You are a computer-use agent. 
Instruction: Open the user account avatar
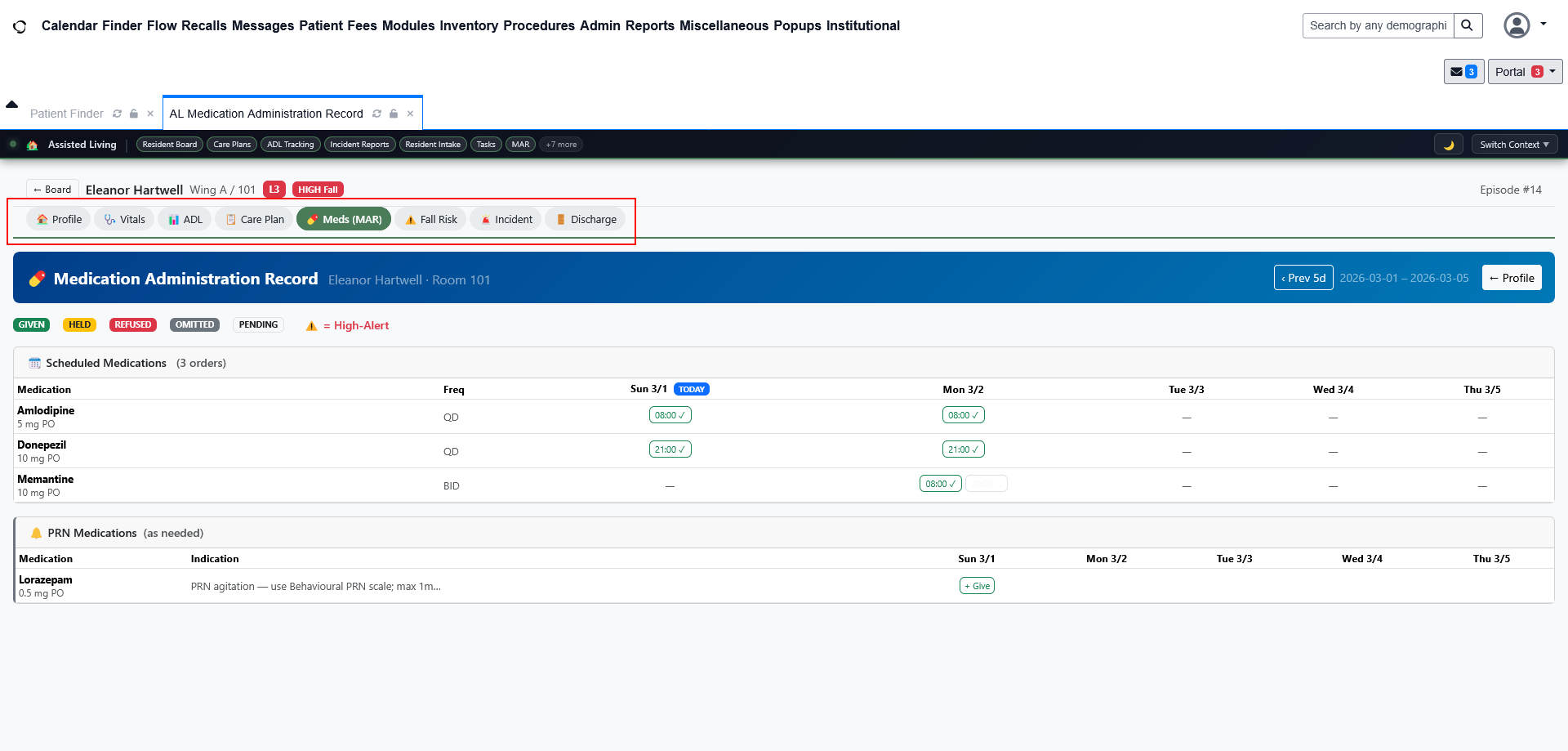tap(1517, 25)
